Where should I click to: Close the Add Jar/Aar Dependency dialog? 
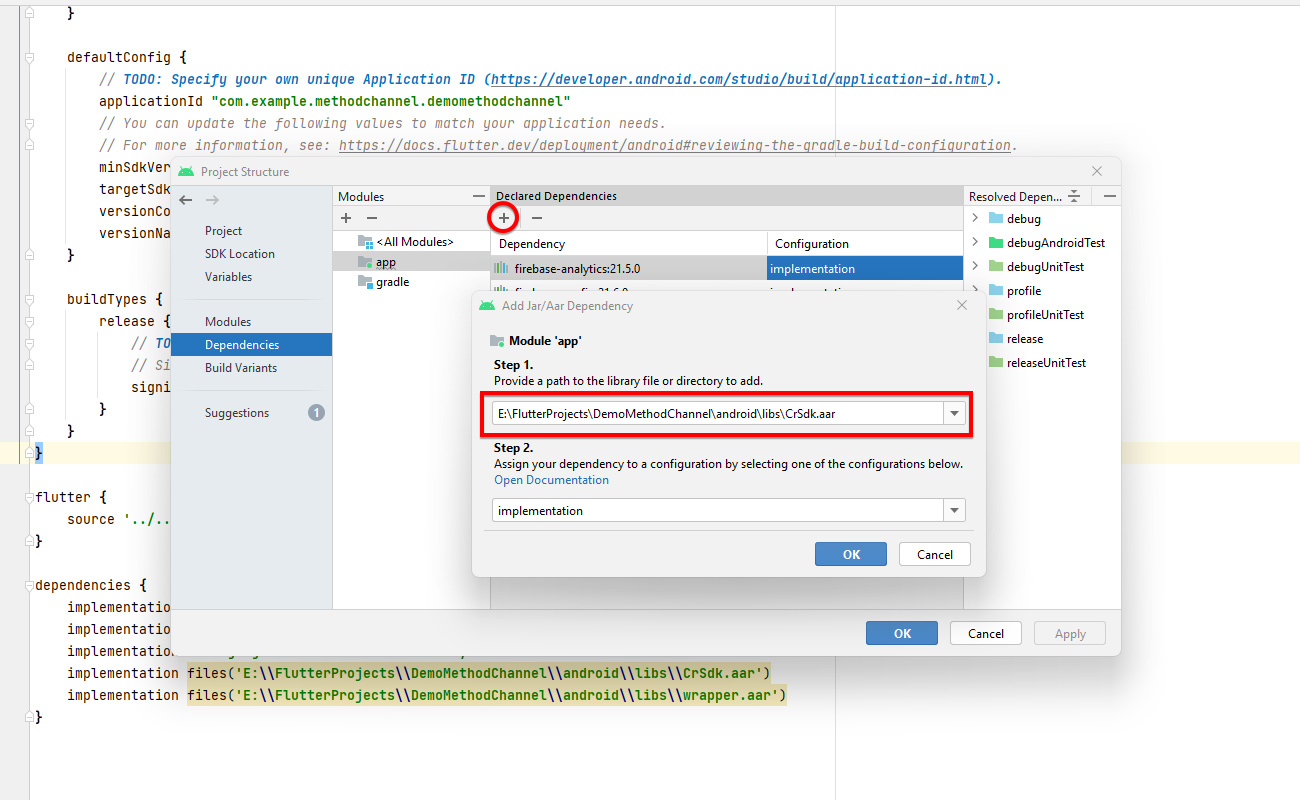pos(962,305)
